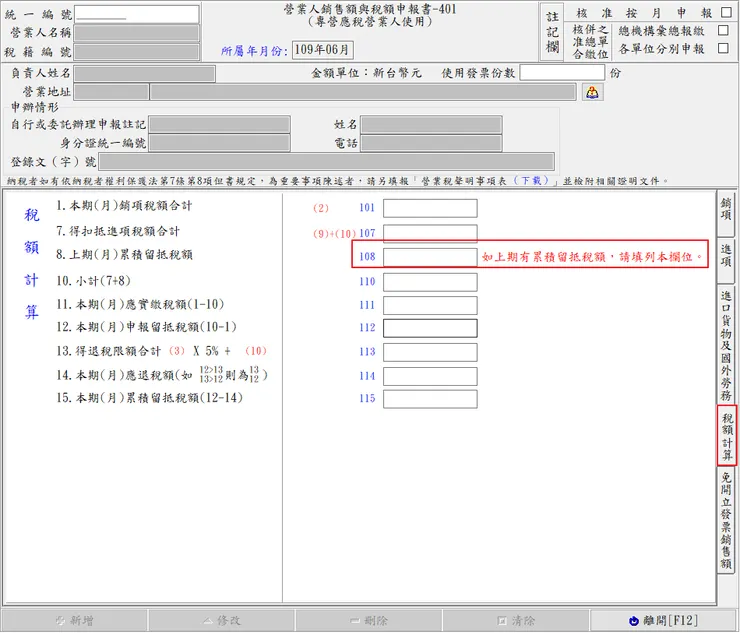The image size is (740, 633).
Task: Click the 所屬年月份 109年06月 field
Action: [322, 50]
